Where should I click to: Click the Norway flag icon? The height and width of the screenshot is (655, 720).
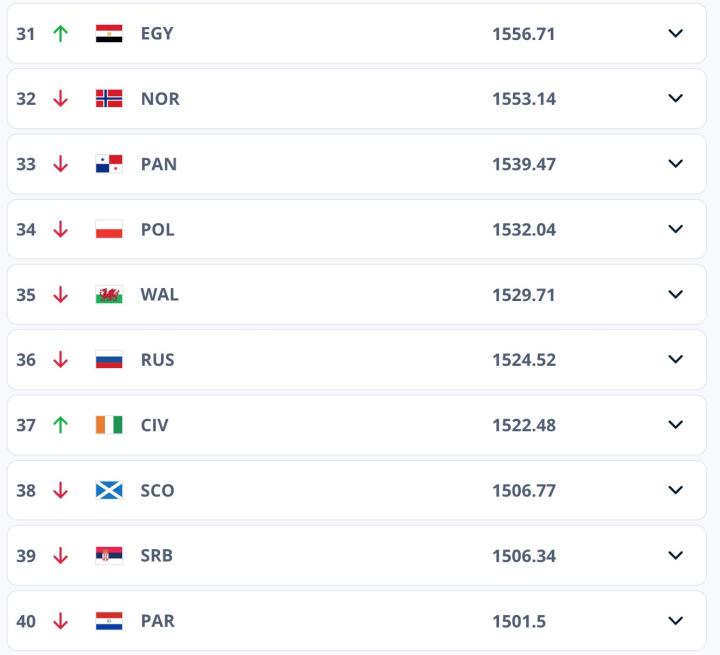click(x=109, y=98)
